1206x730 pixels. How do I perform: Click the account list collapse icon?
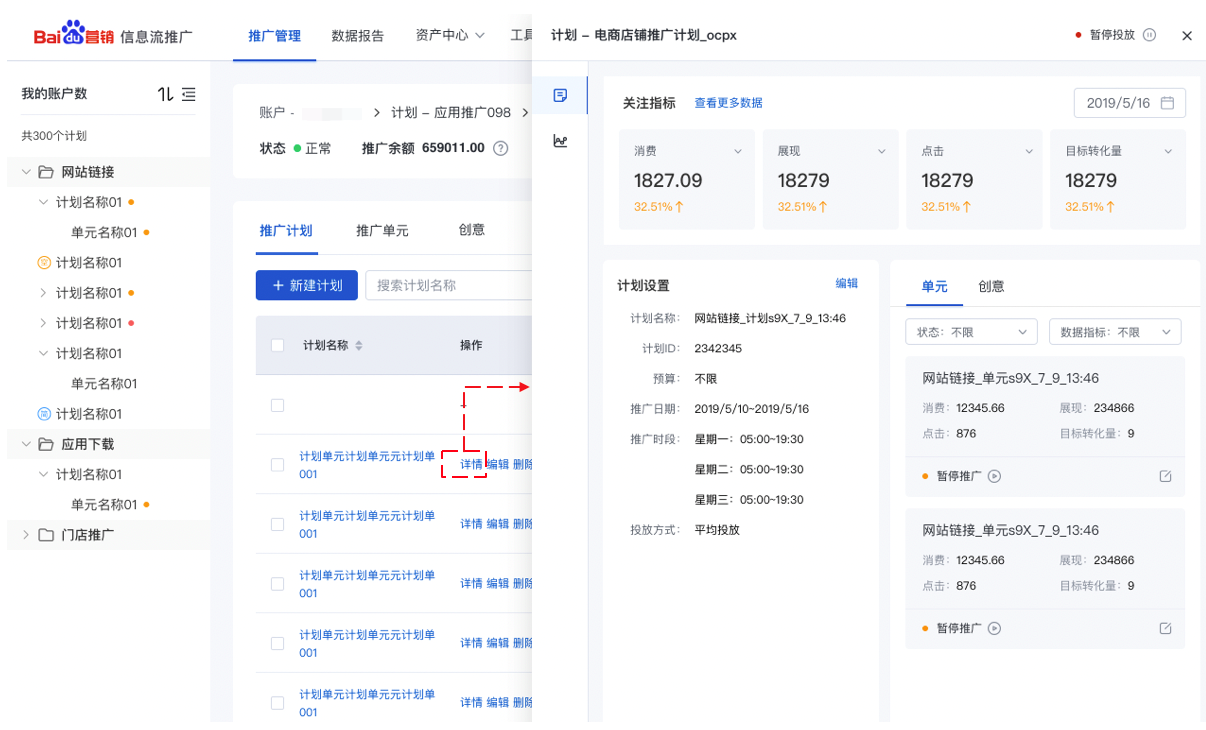coord(189,94)
